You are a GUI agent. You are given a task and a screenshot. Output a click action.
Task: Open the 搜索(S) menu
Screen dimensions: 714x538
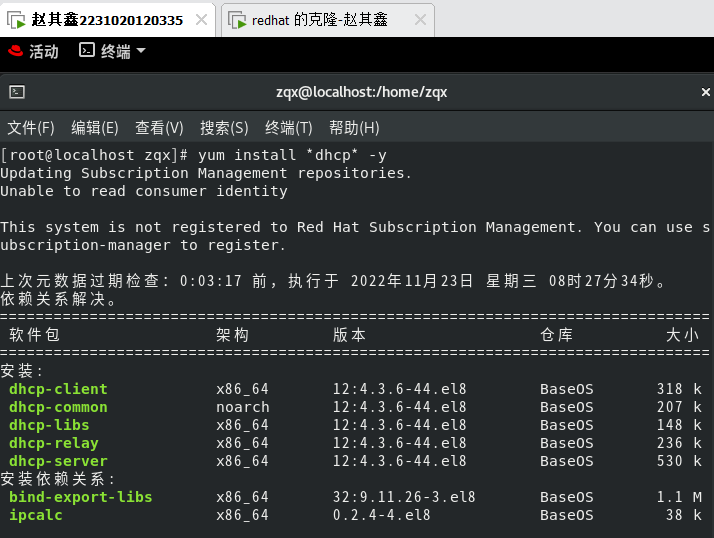coord(224,128)
